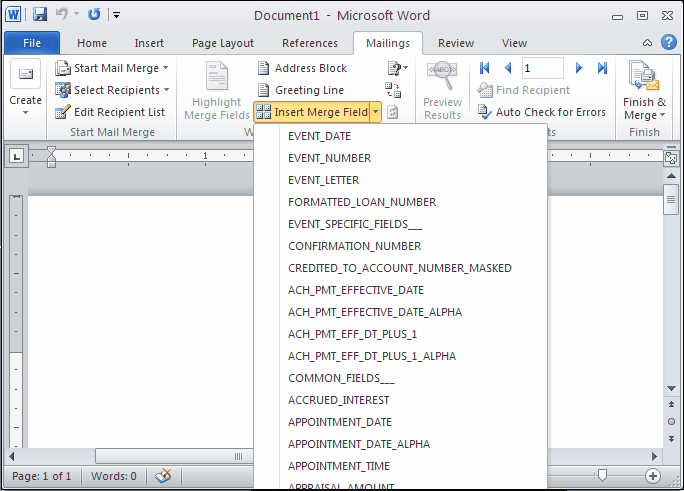Open the File tab
Viewport: 684px width, 491px height.
coord(32,43)
